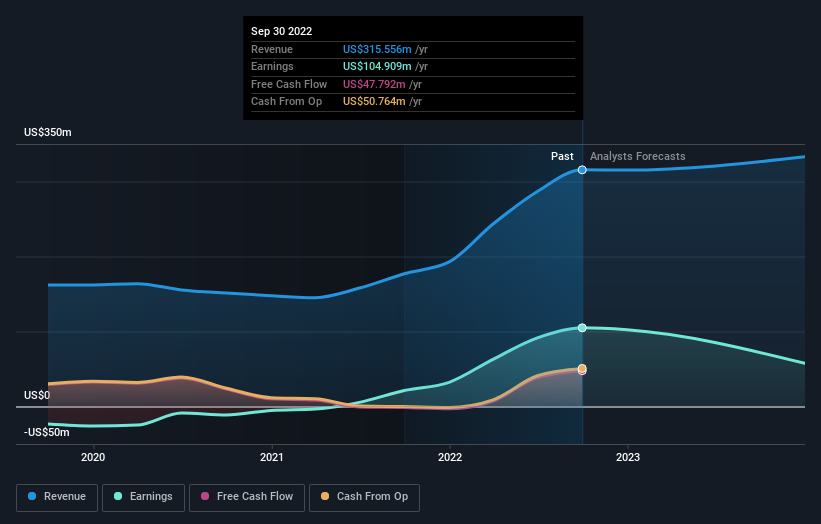This screenshot has height=524, width=821.
Task: Select the 2022 x-axis label
Action: [x=450, y=458]
